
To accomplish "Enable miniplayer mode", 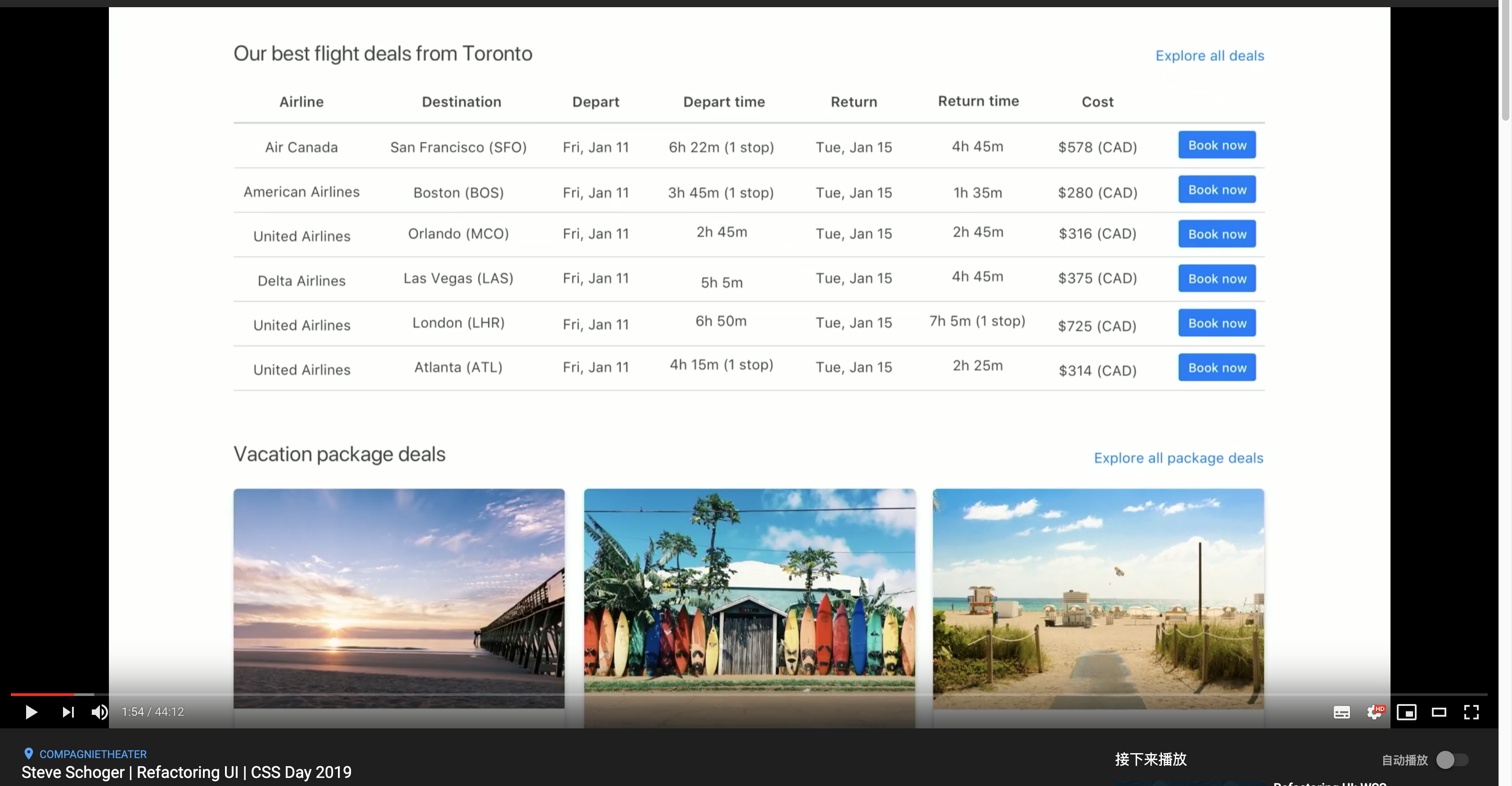I will [x=1406, y=712].
